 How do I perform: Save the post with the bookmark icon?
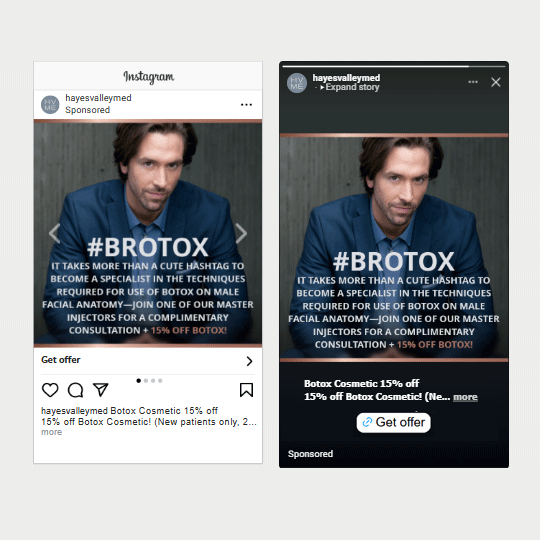[246, 390]
